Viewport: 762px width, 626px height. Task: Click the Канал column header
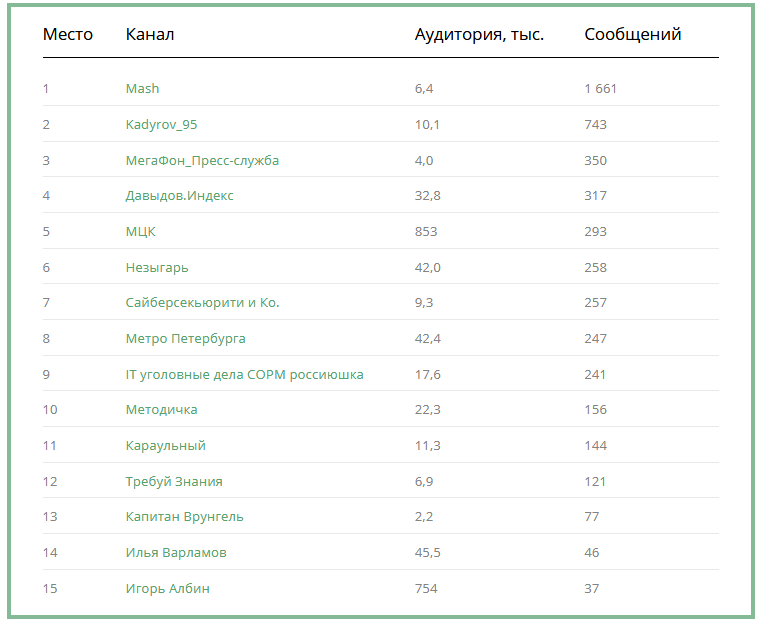tap(150, 35)
